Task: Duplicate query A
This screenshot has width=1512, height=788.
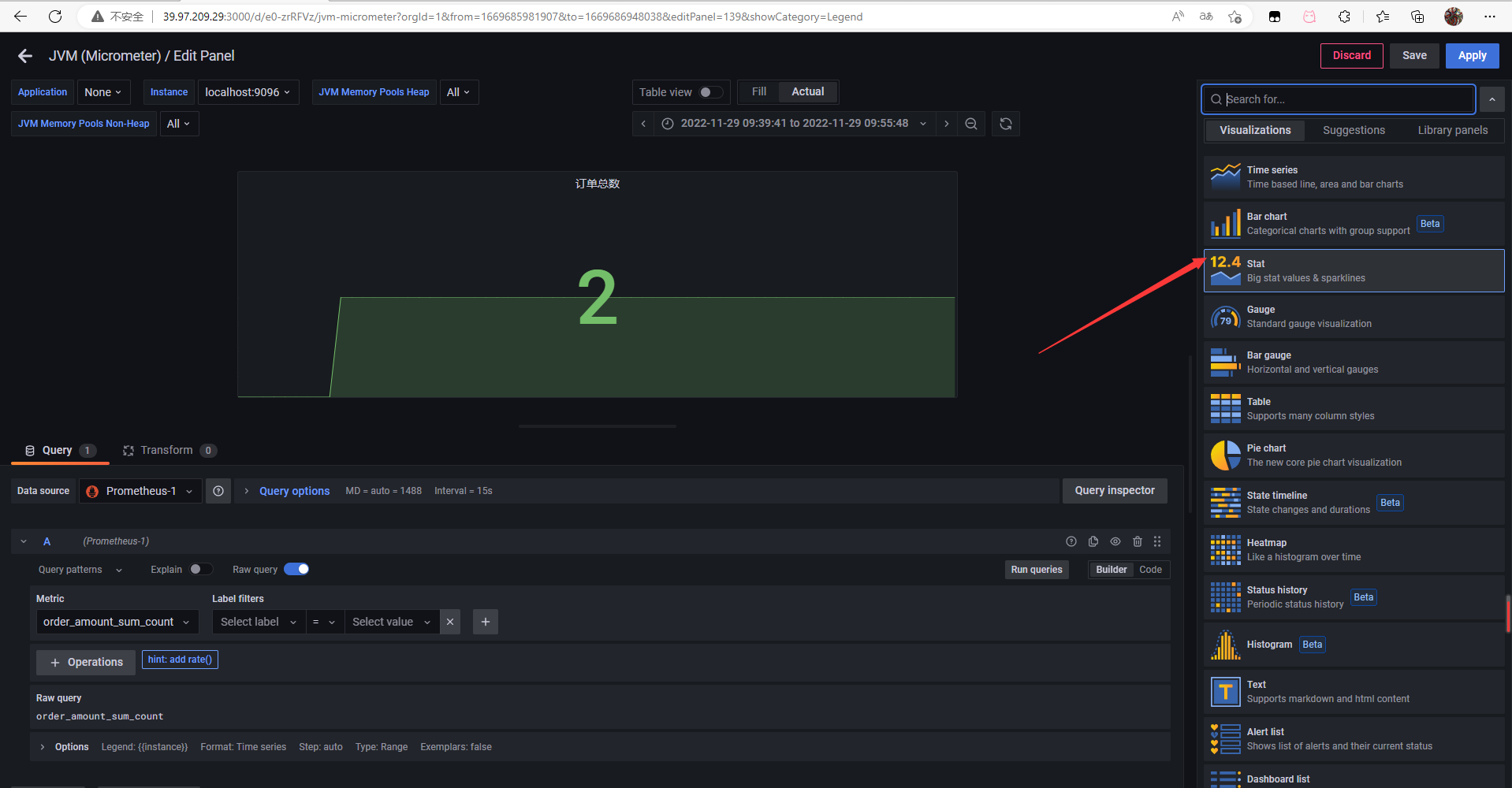Action: pos(1093,541)
